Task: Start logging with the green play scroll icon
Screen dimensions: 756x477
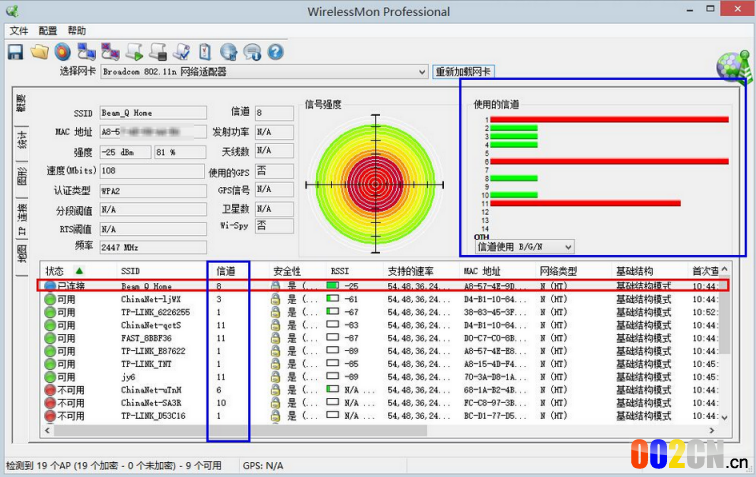Action: pos(134,52)
